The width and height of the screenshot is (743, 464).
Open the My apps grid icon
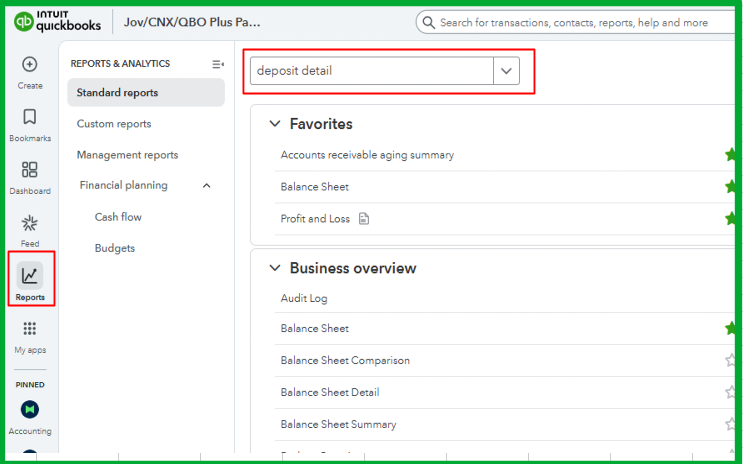point(30,329)
